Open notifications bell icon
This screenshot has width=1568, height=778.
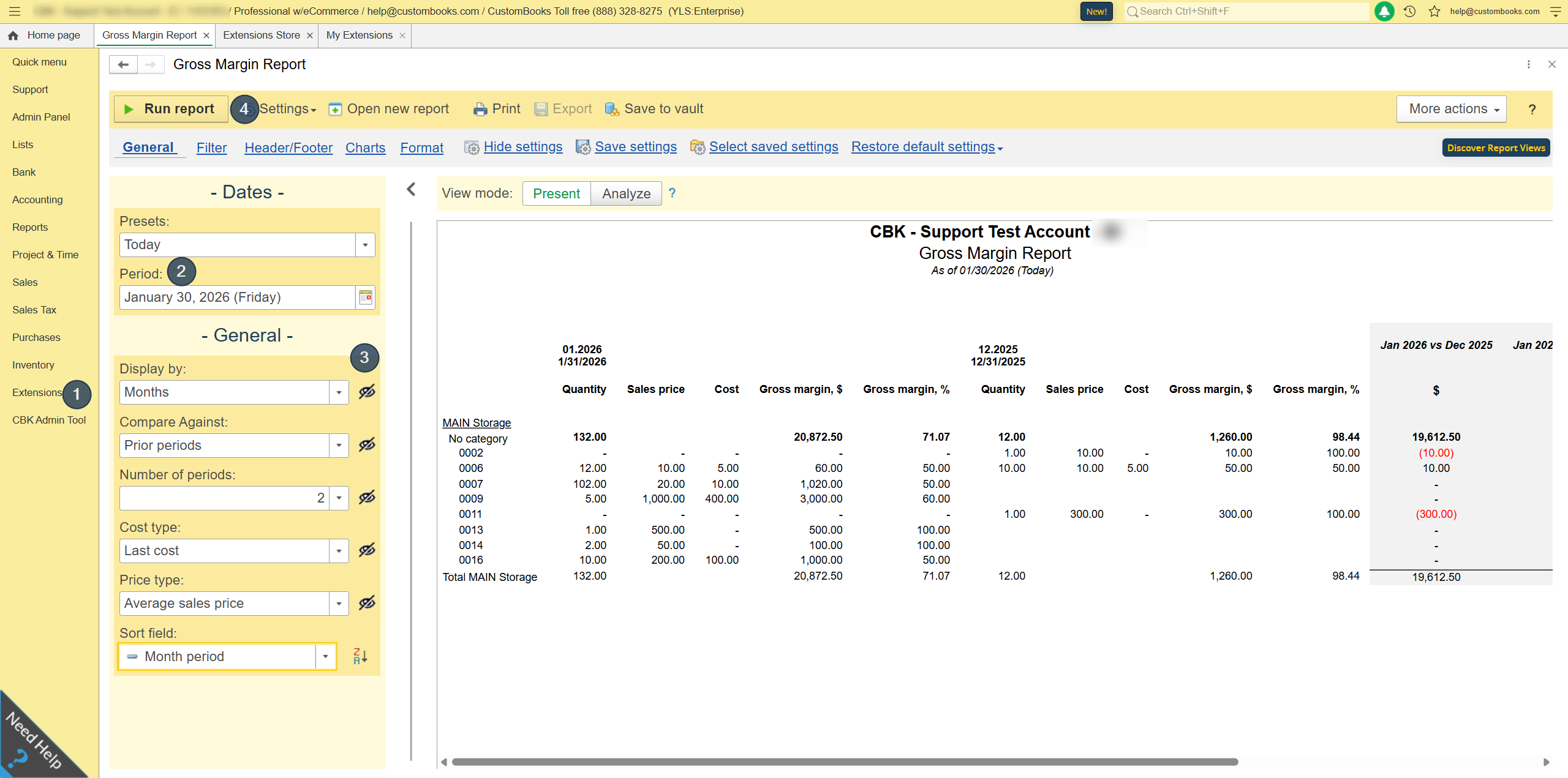coord(1384,11)
